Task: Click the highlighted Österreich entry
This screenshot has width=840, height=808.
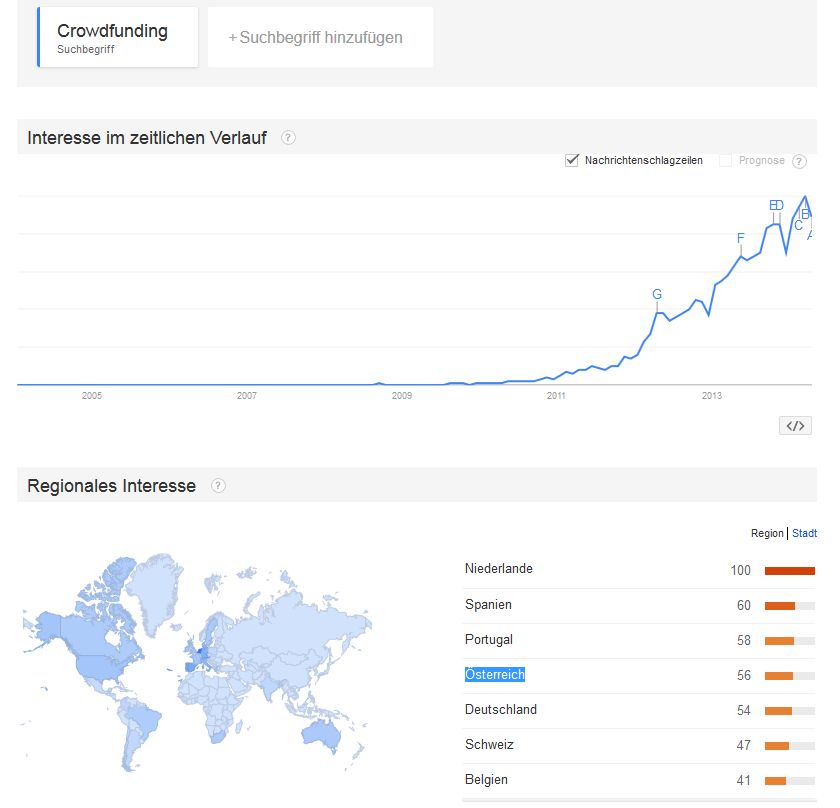Action: click(x=494, y=674)
